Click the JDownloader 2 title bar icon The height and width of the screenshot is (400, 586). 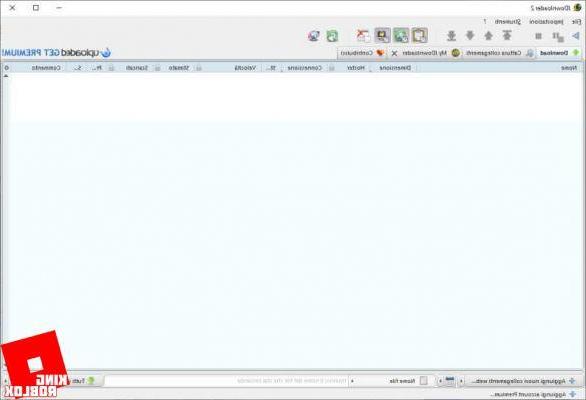click(577, 7)
